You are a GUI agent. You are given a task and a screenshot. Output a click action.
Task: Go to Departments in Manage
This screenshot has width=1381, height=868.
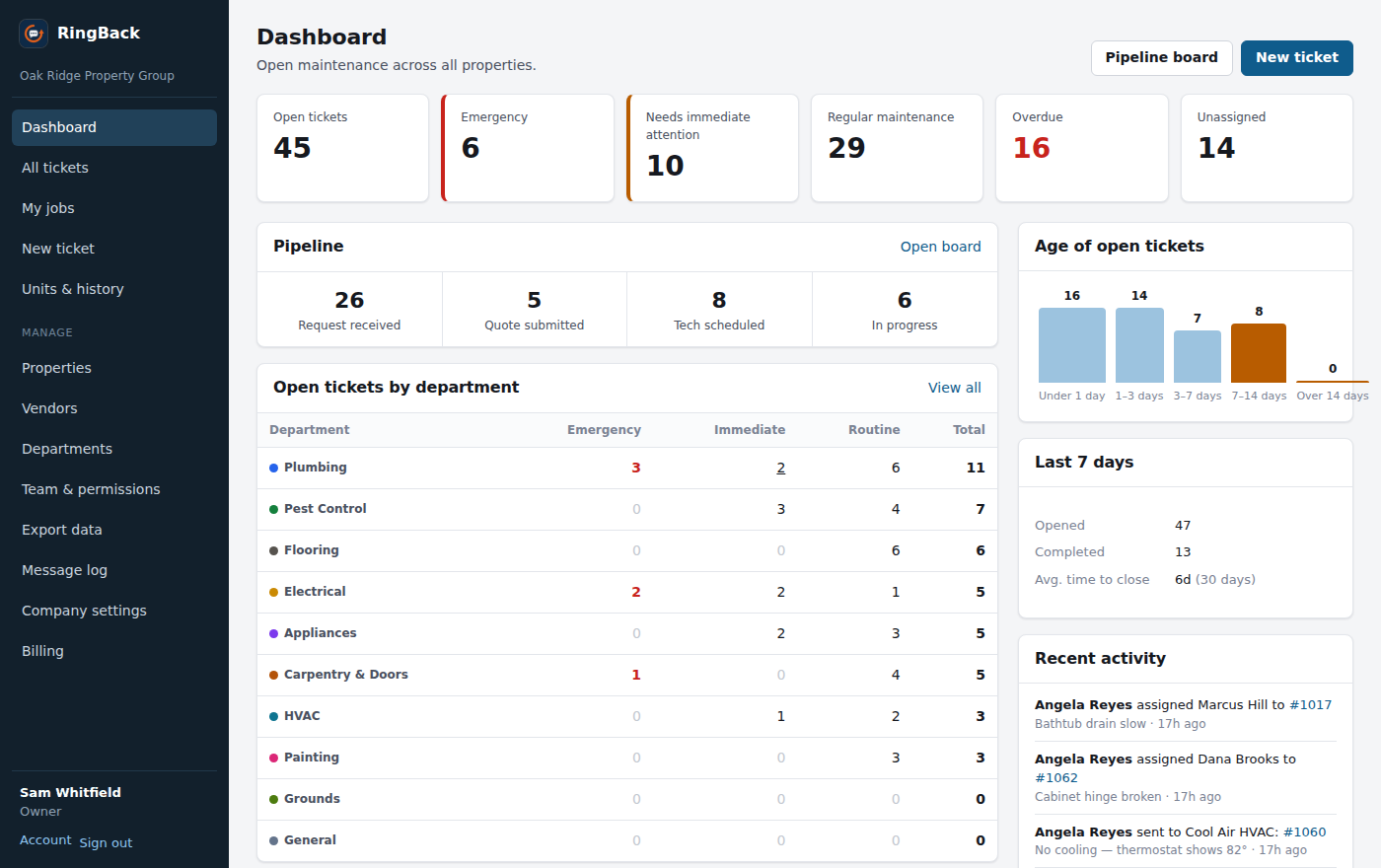click(114, 449)
